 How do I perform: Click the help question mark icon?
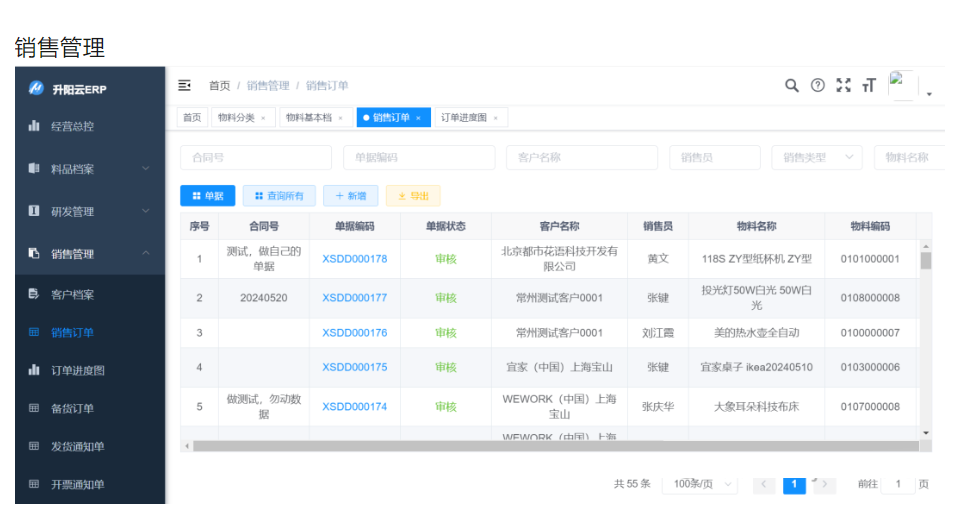818,86
